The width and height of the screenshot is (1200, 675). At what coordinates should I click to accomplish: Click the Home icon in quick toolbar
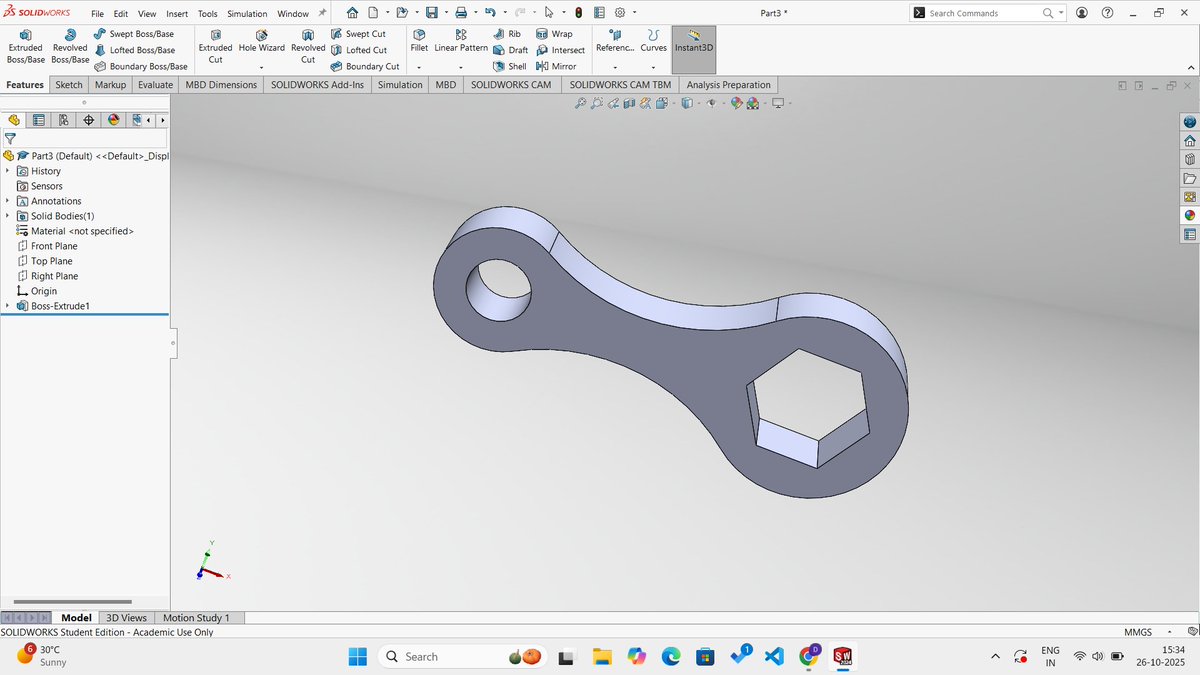[x=352, y=13]
